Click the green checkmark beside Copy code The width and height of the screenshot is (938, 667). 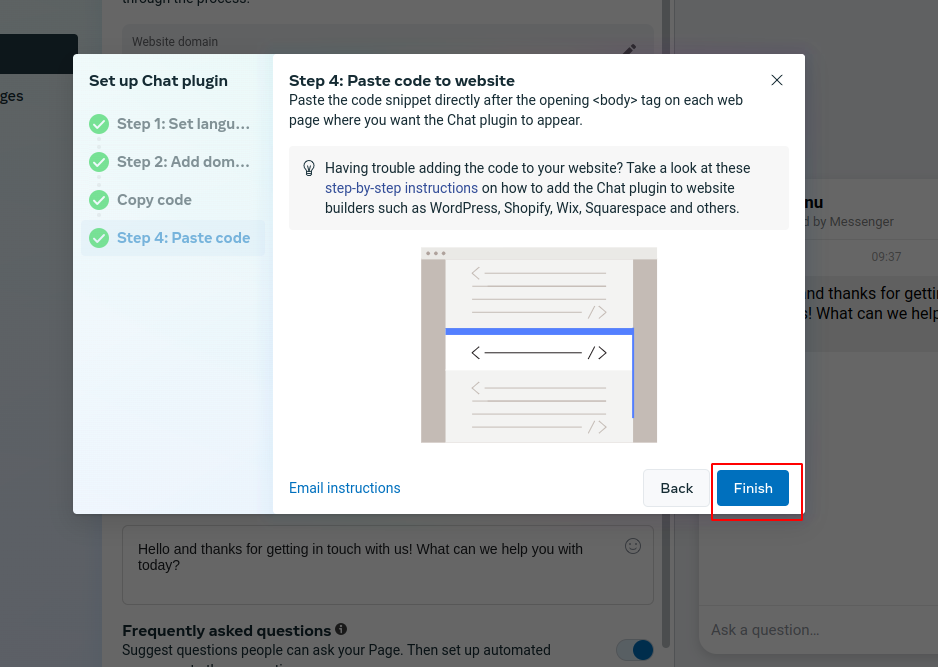[x=99, y=200]
